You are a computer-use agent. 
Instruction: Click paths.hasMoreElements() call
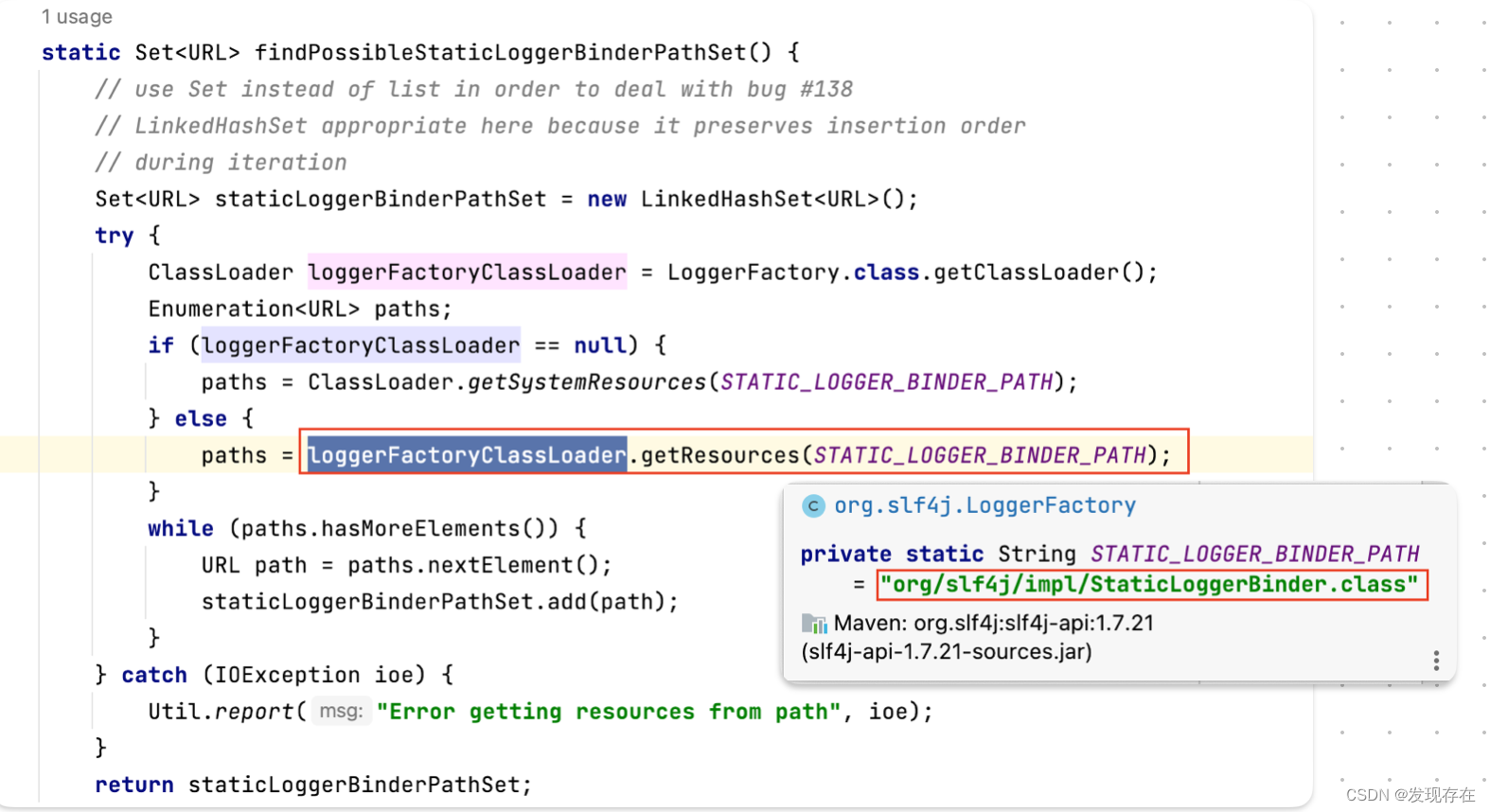pos(393,528)
